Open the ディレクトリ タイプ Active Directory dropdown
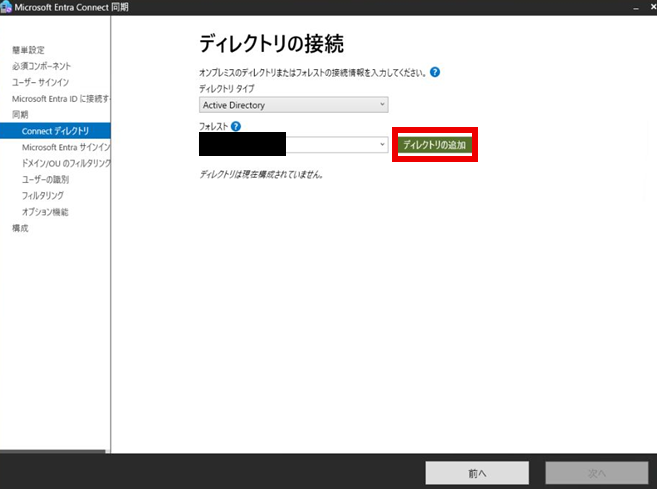 pyautogui.click(x=293, y=105)
